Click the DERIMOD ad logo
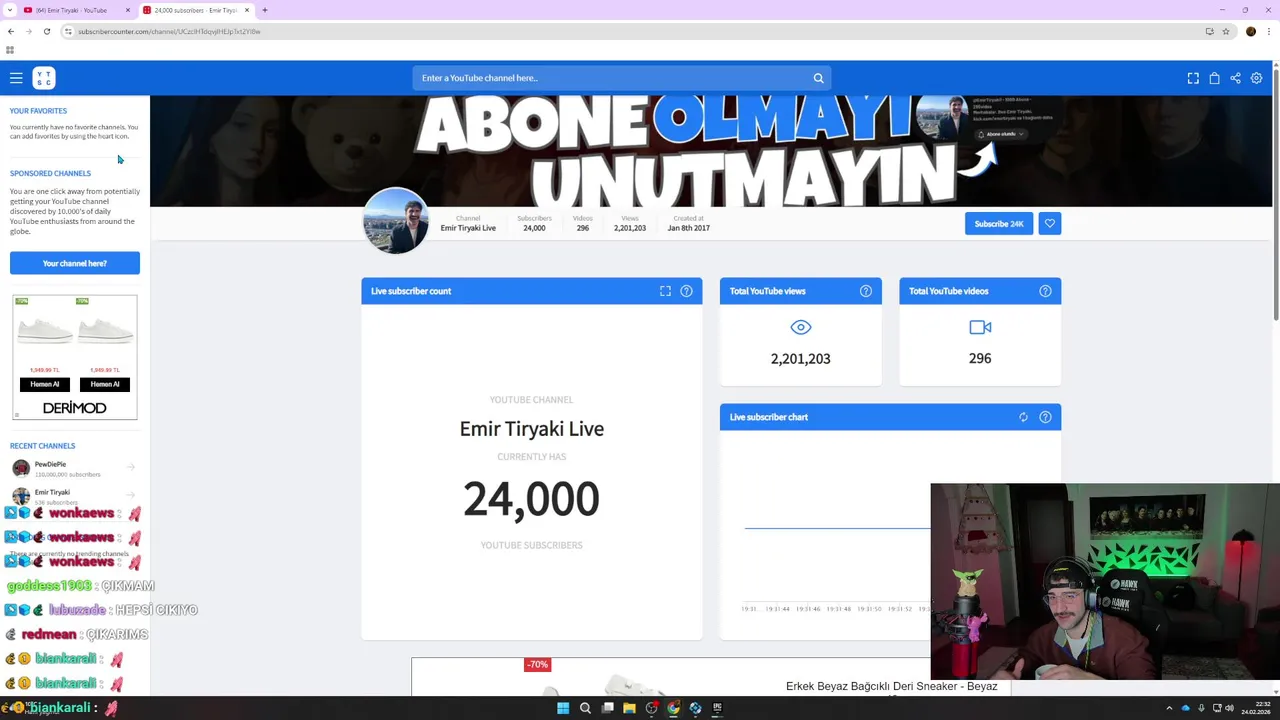Screen dimensions: 1280x720 pyautogui.click(x=75, y=408)
